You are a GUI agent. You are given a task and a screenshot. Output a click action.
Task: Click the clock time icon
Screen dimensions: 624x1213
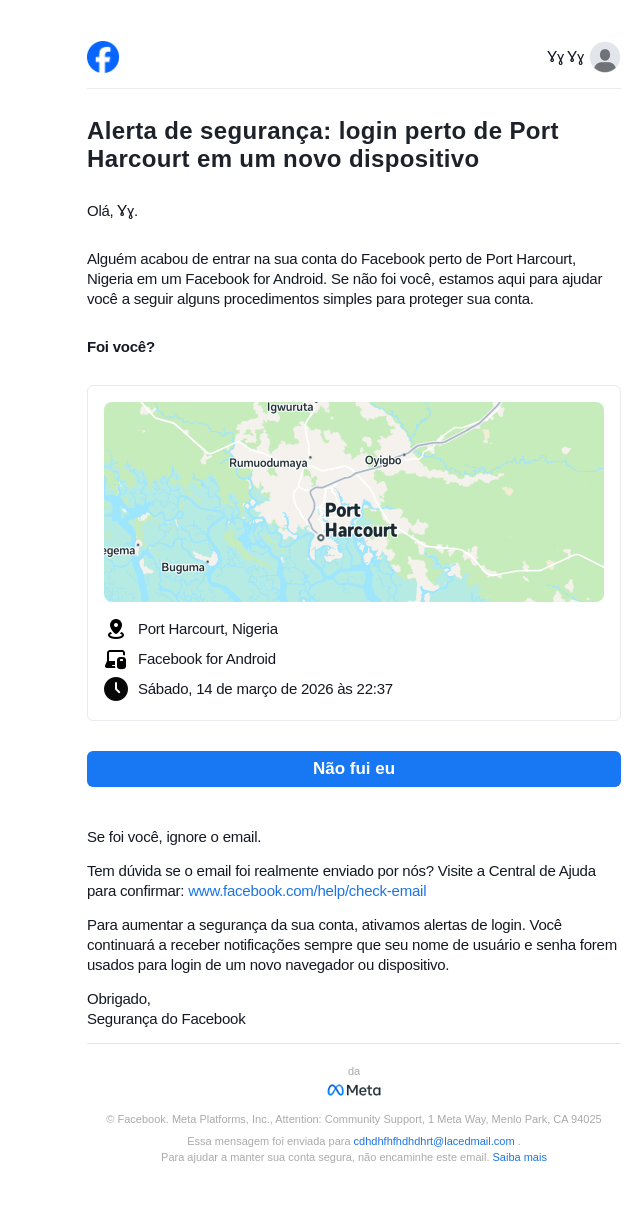pyautogui.click(x=116, y=689)
